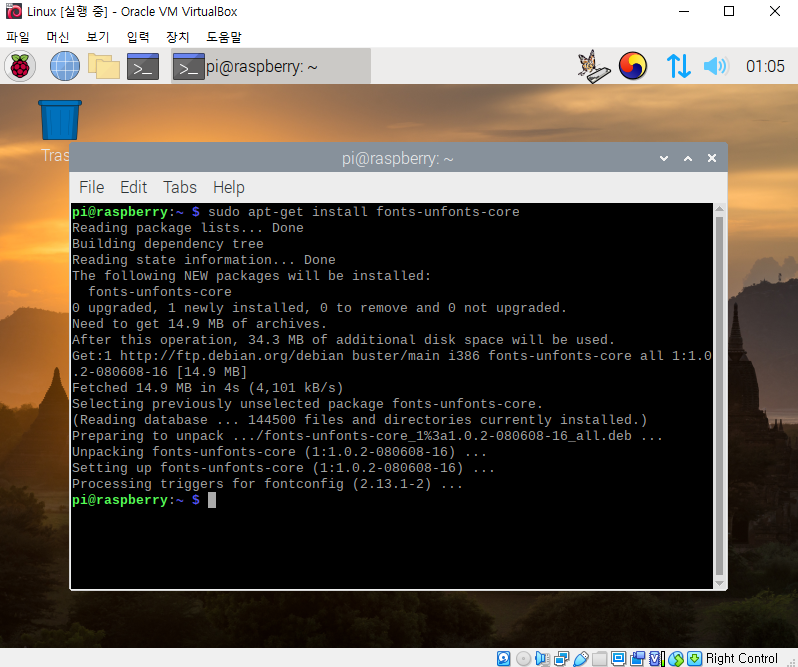Click the Korean taegeuk input-method tray icon
This screenshot has height=667, width=798.
pos(633,66)
